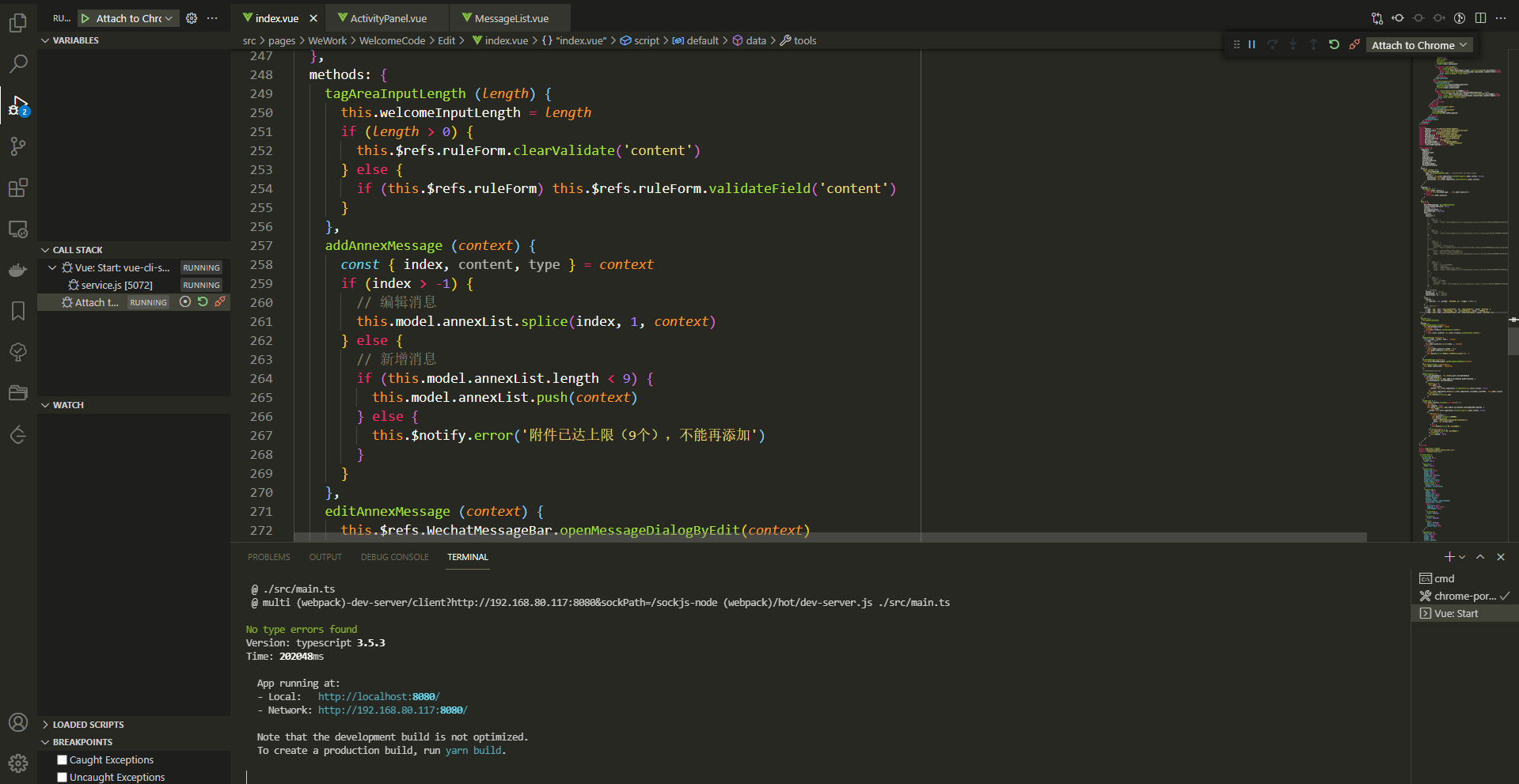Viewport: 1519px width, 784px height.
Task: Expand the Loaded Scripts section
Action: [46, 725]
